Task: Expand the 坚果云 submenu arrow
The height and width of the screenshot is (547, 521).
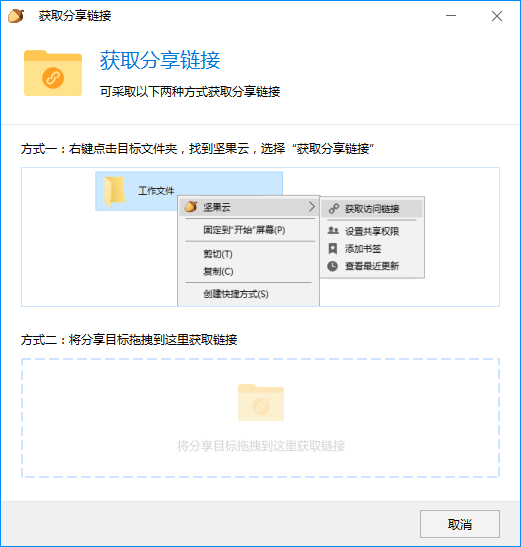Action: (312, 207)
